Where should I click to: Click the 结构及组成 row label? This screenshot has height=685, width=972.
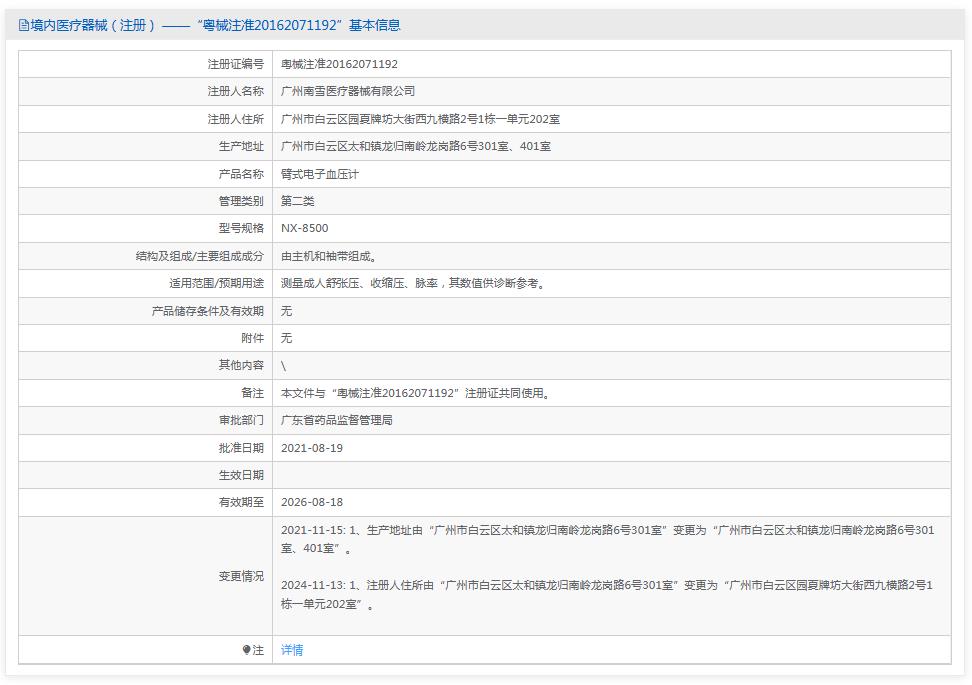point(195,255)
